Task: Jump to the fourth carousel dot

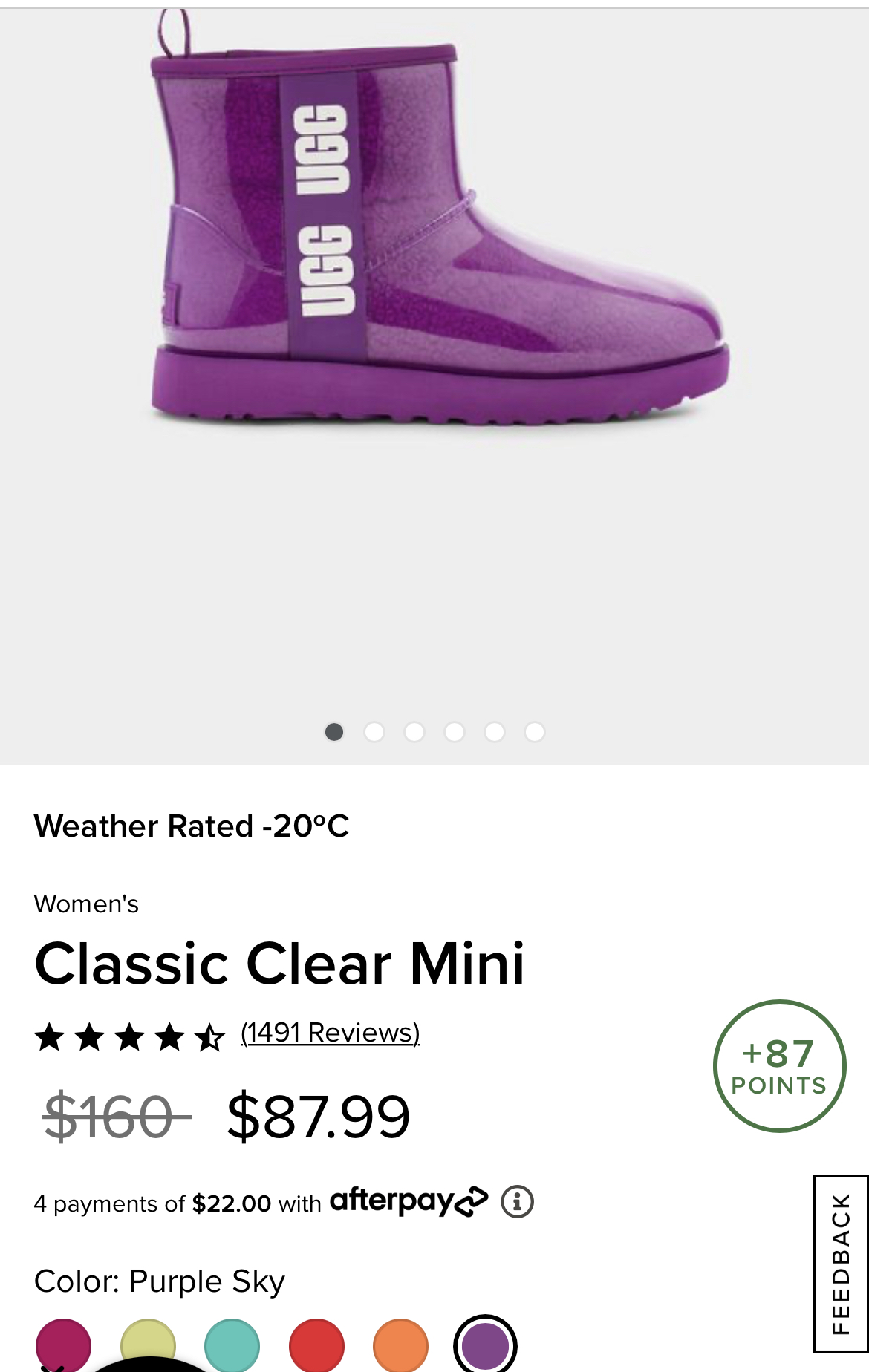Action: 455,732
